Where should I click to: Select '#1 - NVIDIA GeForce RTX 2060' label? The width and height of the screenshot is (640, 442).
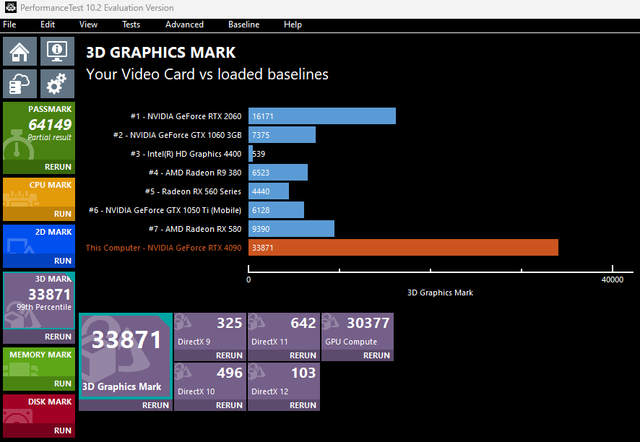click(186, 116)
